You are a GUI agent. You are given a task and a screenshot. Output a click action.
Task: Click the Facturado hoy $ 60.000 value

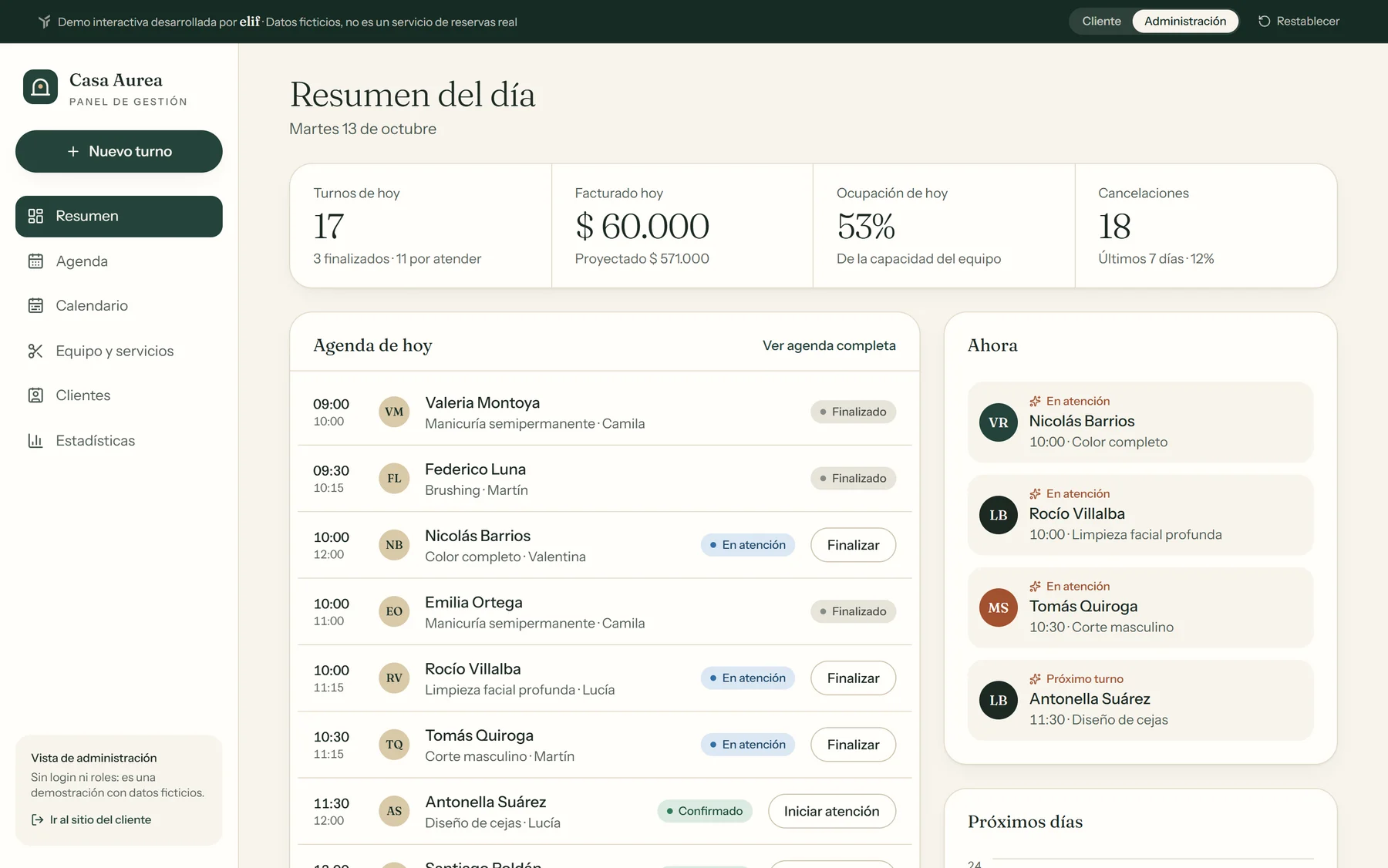(x=642, y=226)
